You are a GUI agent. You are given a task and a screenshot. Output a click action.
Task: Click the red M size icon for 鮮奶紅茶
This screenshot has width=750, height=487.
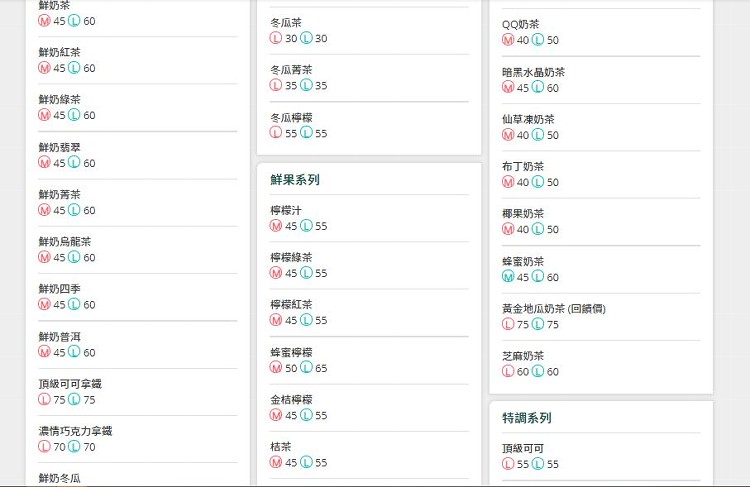(x=44, y=68)
